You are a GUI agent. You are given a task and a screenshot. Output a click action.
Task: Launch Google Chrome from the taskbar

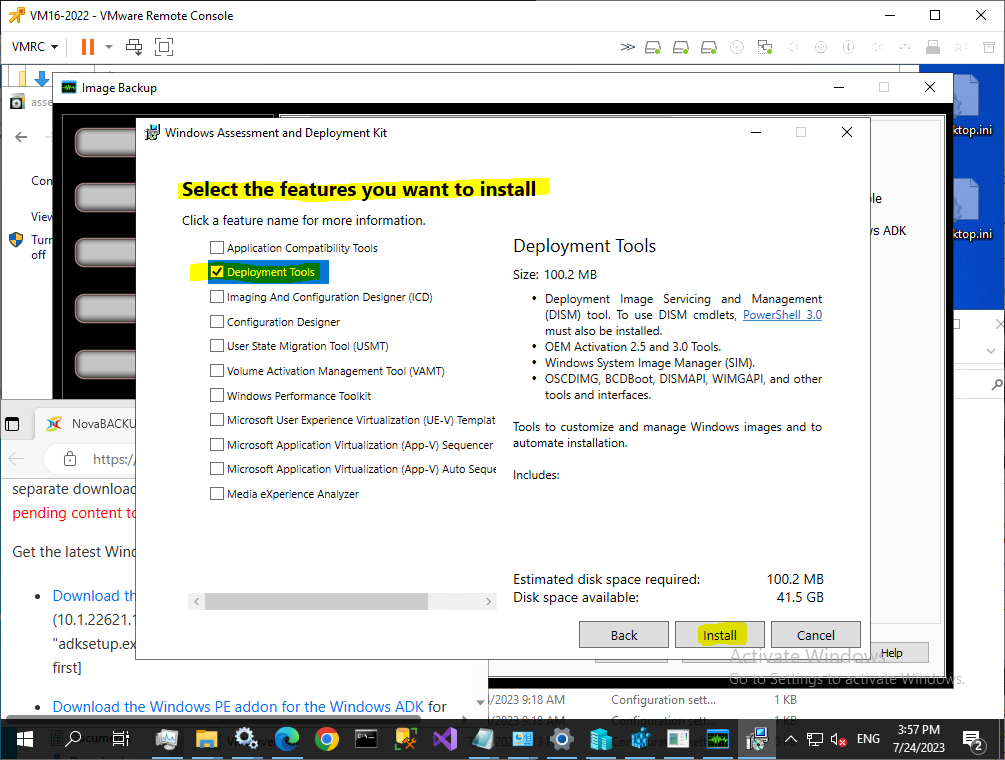[326, 739]
